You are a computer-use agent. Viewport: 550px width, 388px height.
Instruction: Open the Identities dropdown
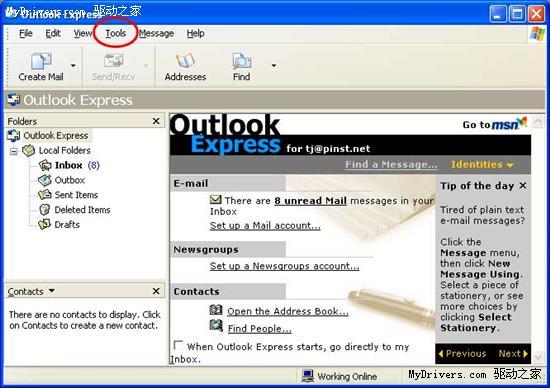pos(482,165)
